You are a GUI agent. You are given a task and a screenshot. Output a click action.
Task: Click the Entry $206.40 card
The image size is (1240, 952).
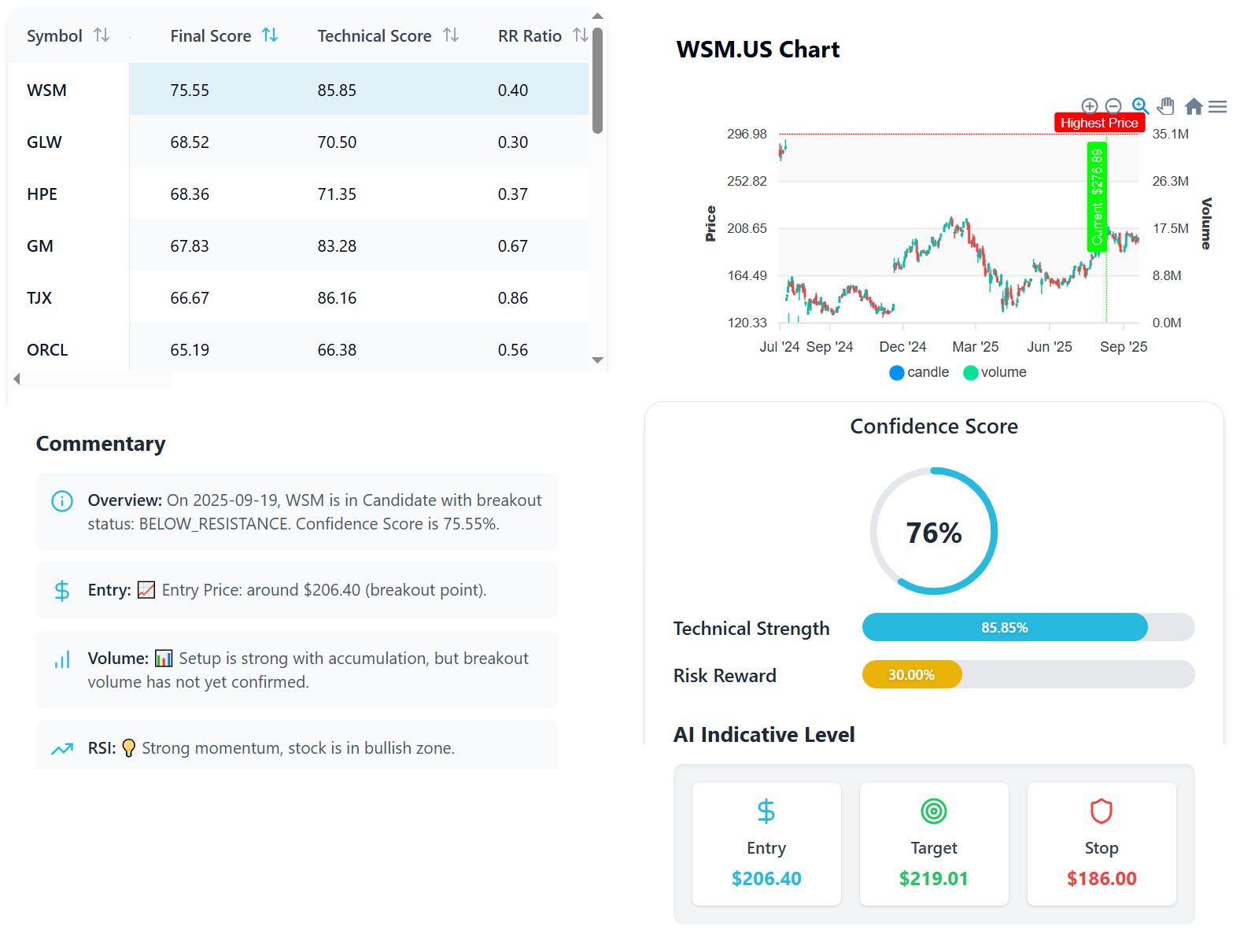(x=766, y=844)
